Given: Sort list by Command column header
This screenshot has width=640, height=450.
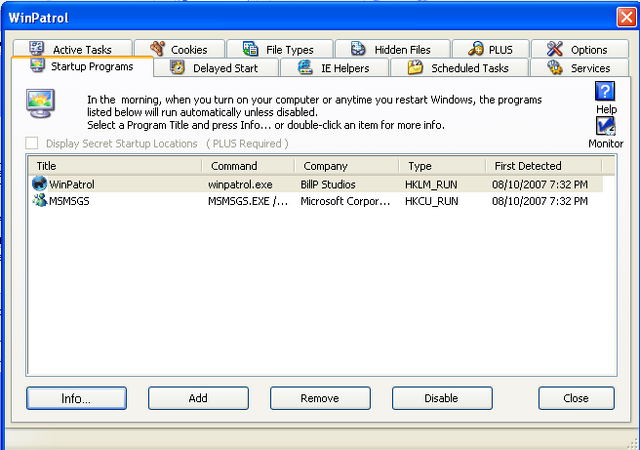Looking at the screenshot, I should (x=249, y=166).
